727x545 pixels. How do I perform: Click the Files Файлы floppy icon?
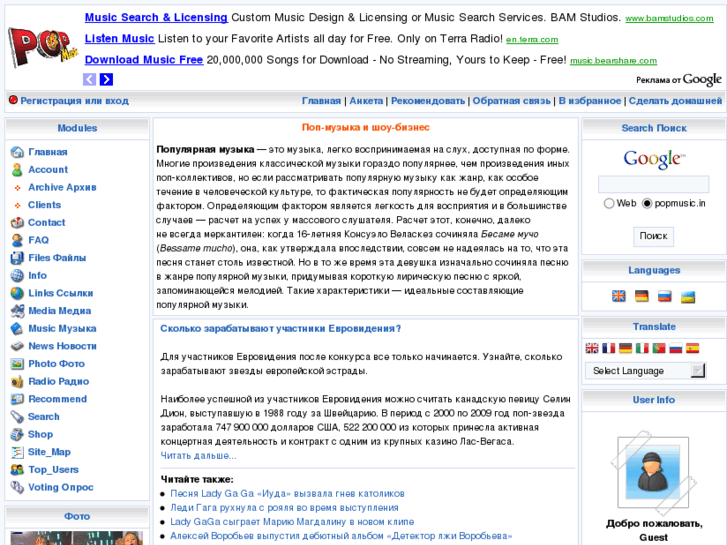17,257
